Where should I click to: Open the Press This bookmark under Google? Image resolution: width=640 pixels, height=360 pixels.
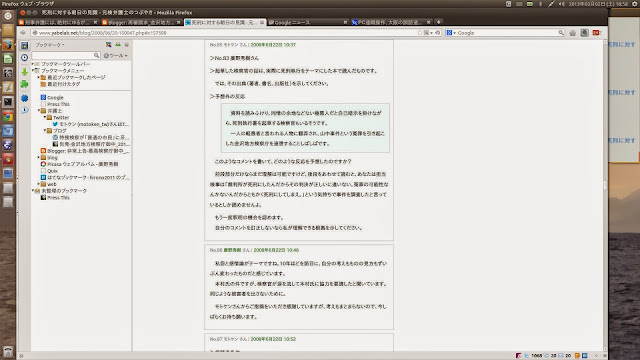coord(55,104)
